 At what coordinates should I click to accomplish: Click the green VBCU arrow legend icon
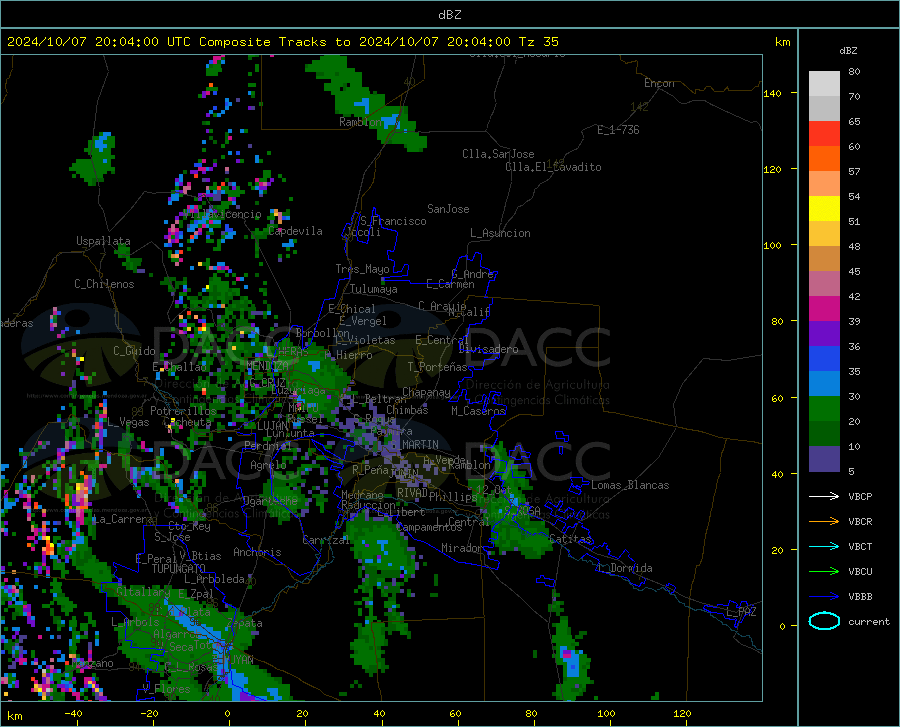[824, 571]
